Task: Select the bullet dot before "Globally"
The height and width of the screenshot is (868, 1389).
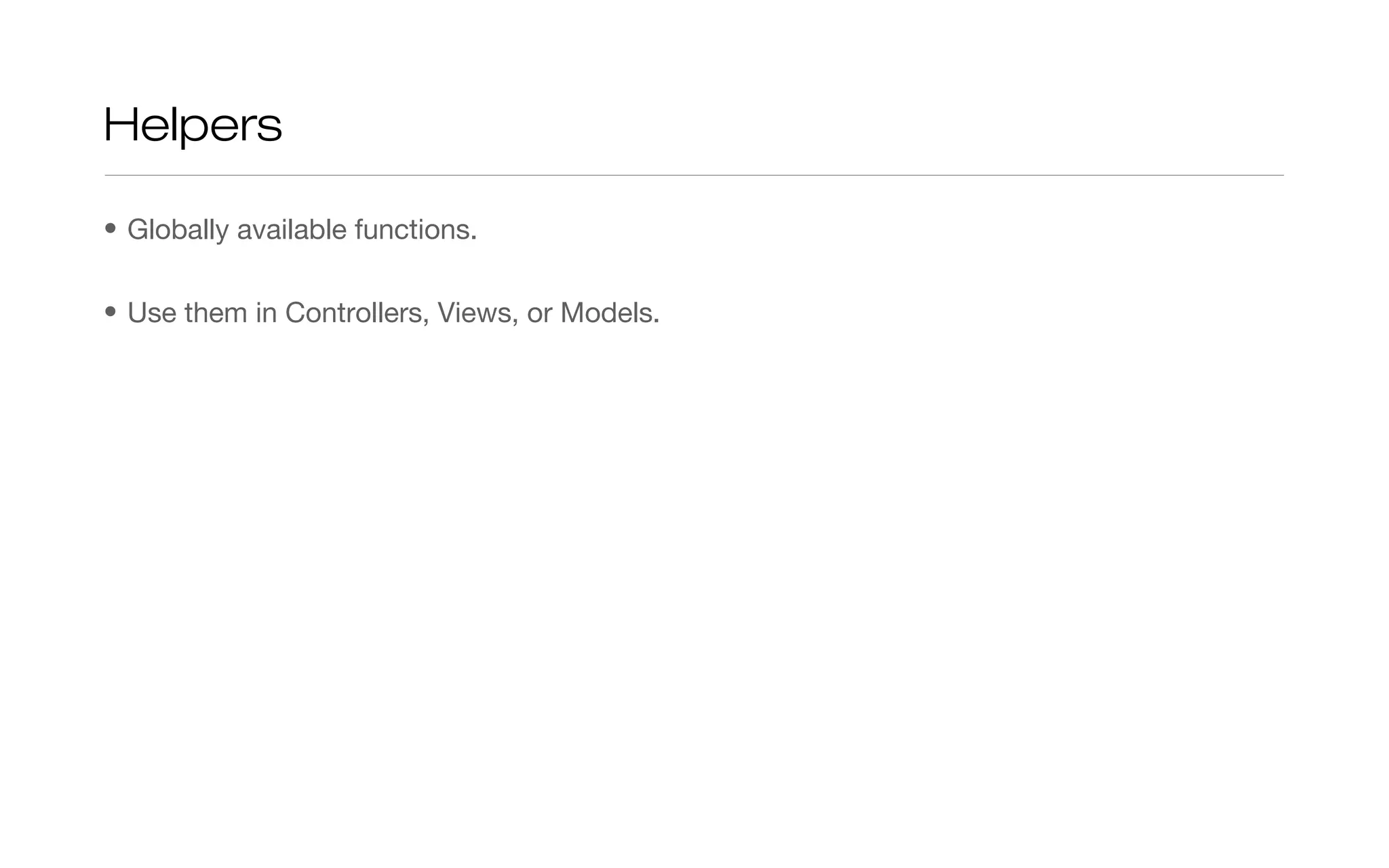Action: click(111, 229)
